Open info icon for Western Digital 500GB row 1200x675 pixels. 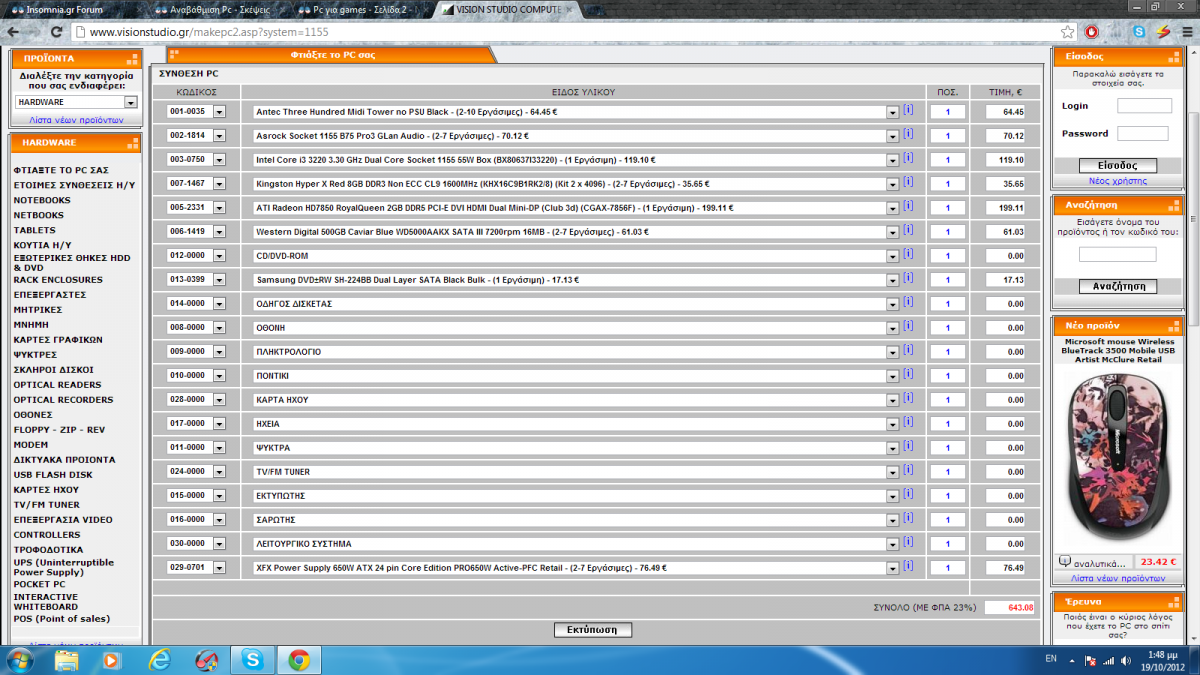pyautogui.click(x=908, y=230)
